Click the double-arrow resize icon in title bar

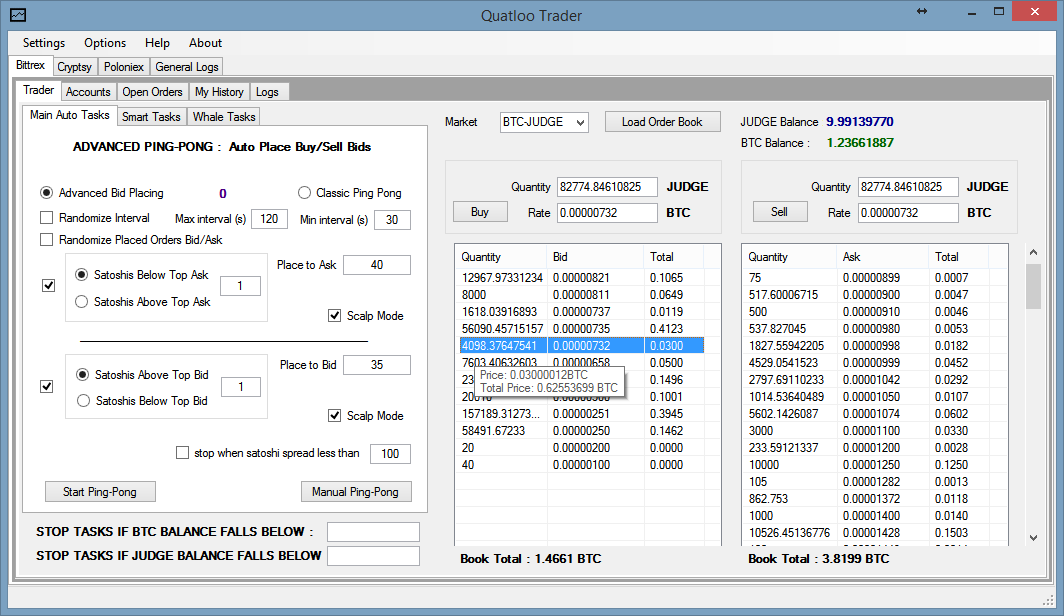click(x=921, y=11)
